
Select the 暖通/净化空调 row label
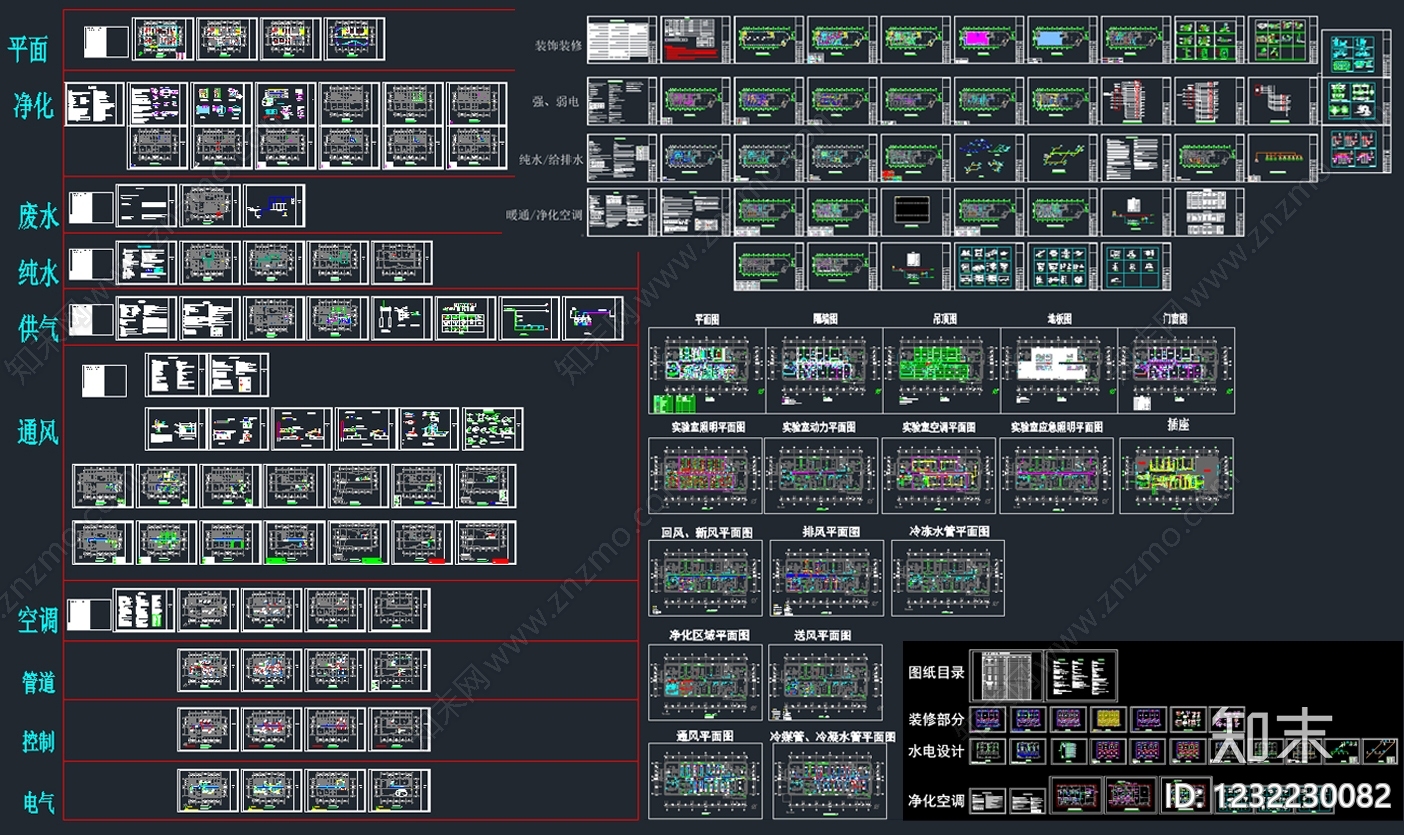coord(545,214)
